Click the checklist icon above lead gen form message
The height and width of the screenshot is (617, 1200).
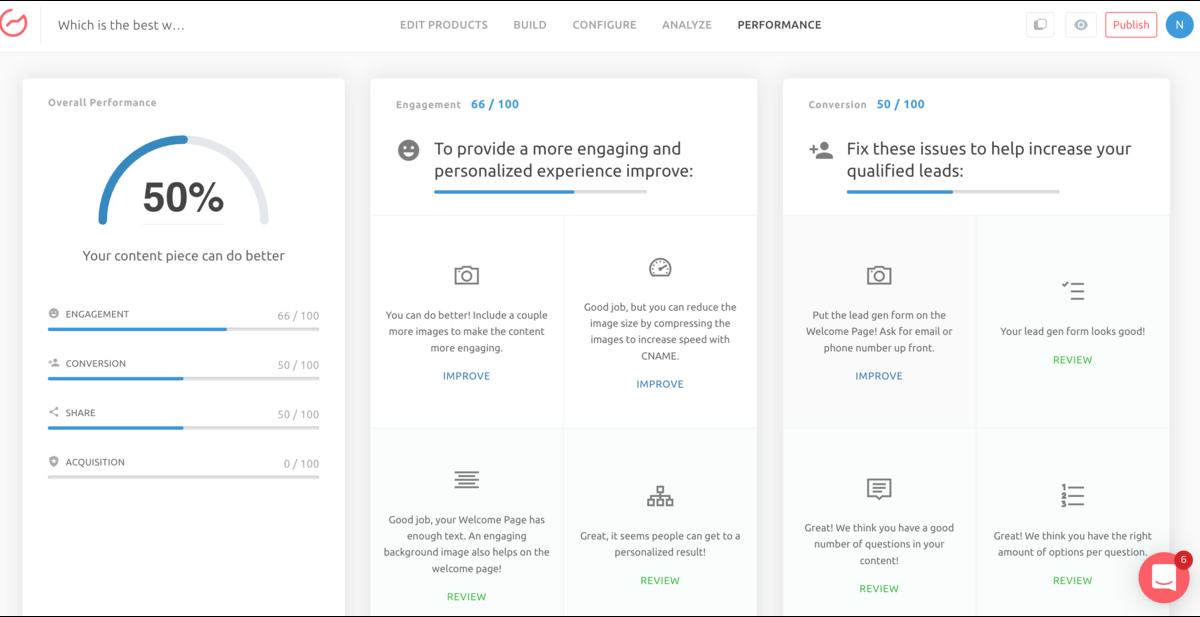pos(1072,291)
